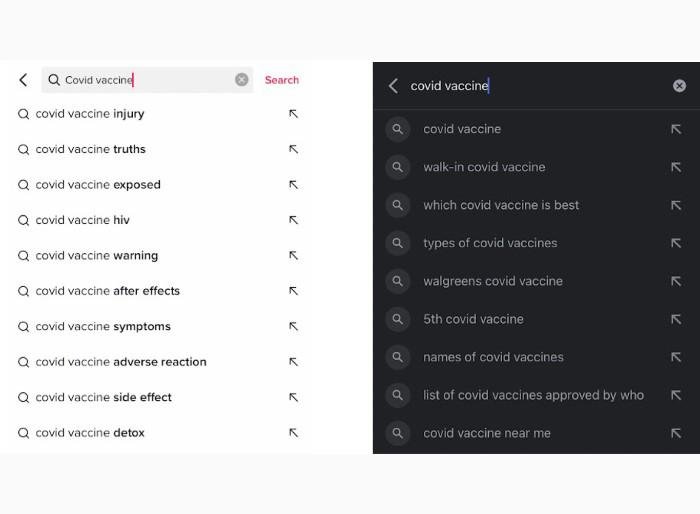Insert 'walk-in covid vaccine' using arrow icon
Viewport: 700px width, 514px height.
click(676, 167)
